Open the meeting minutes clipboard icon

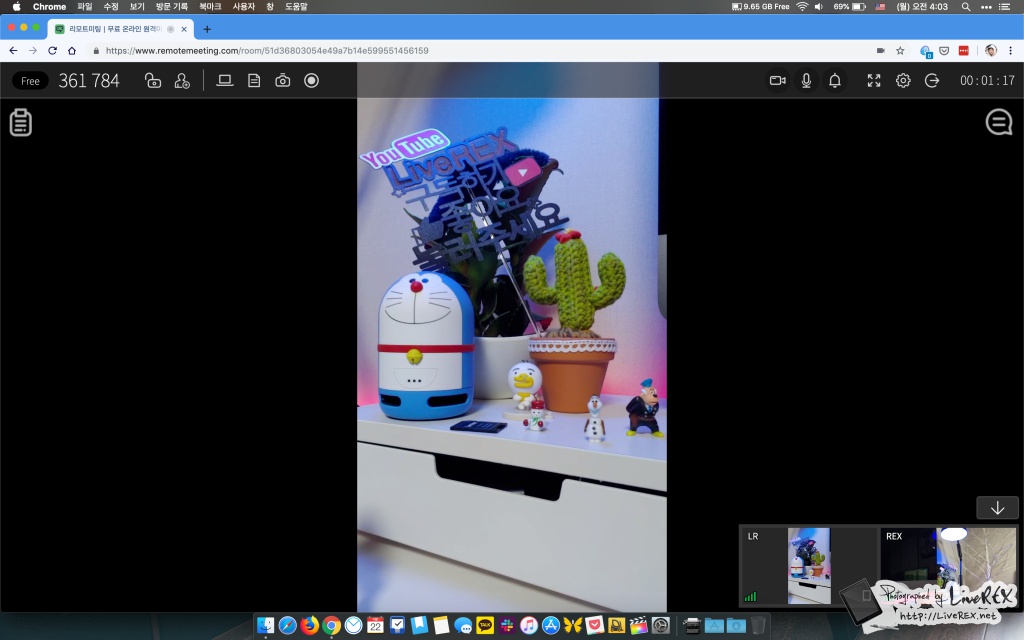point(21,122)
